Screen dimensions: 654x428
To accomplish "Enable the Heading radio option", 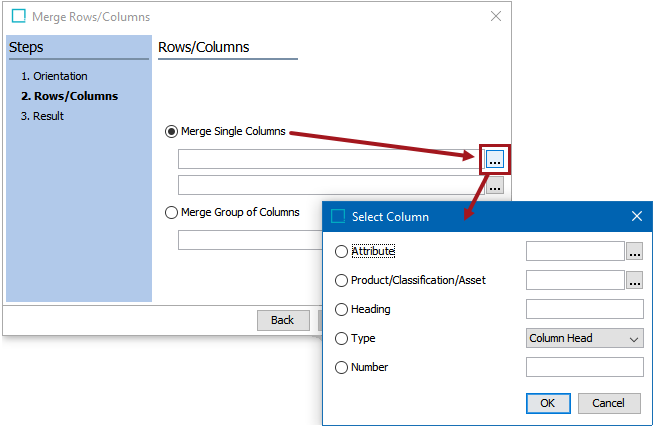I will coord(342,310).
